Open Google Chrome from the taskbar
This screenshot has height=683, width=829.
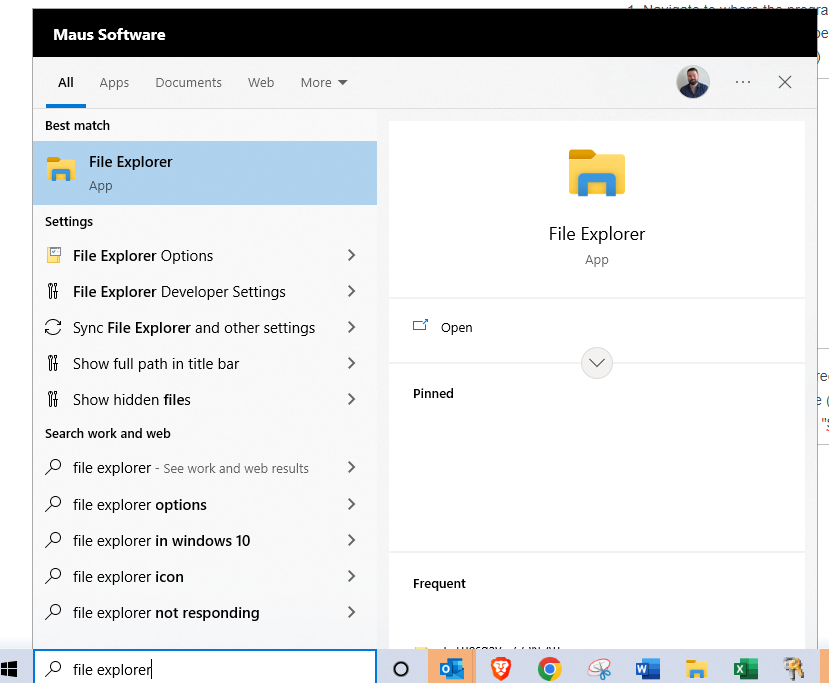click(549, 669)
